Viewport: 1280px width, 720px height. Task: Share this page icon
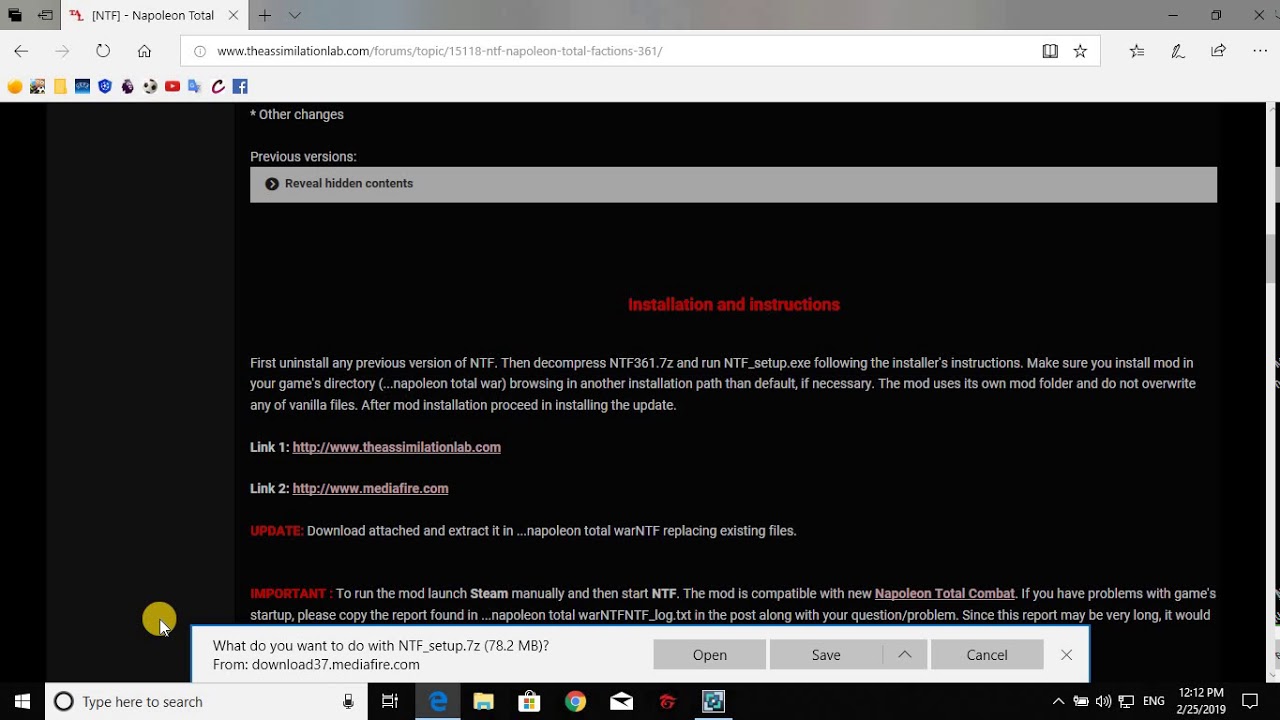tap(1218, 51)
